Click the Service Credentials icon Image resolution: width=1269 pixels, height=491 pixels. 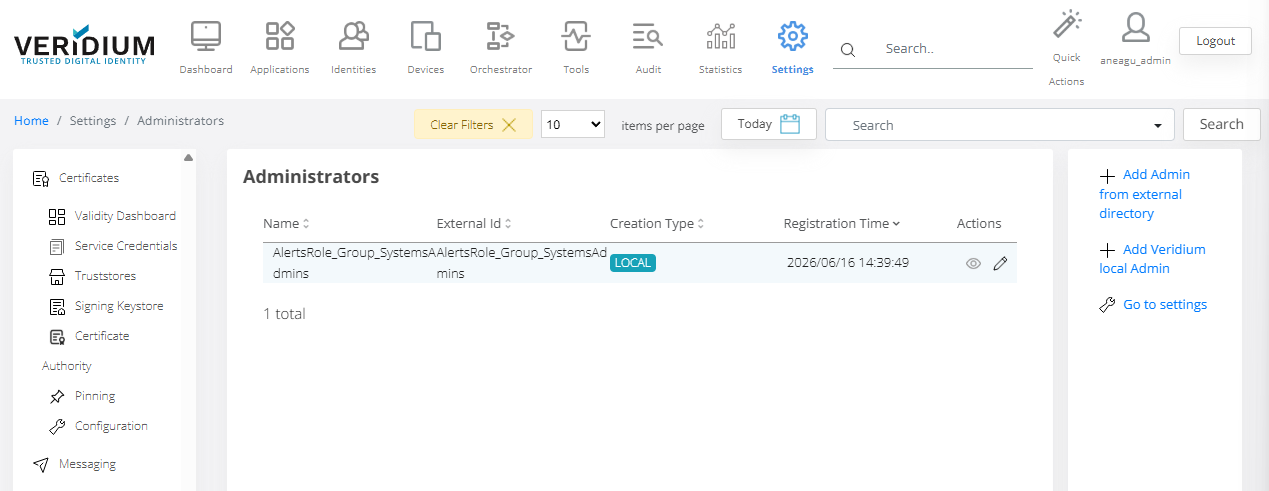point(57,246)
